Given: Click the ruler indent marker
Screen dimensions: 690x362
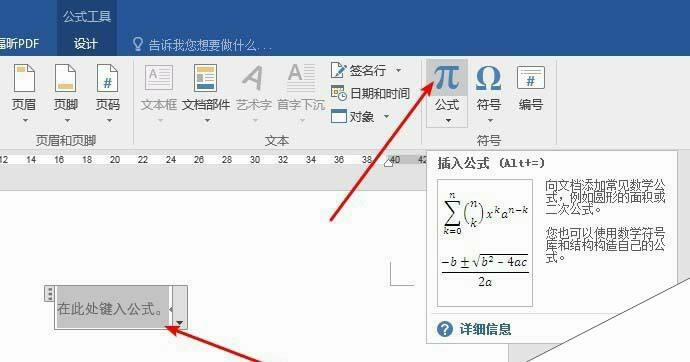Looking at the screenshot, I should 389,163.
